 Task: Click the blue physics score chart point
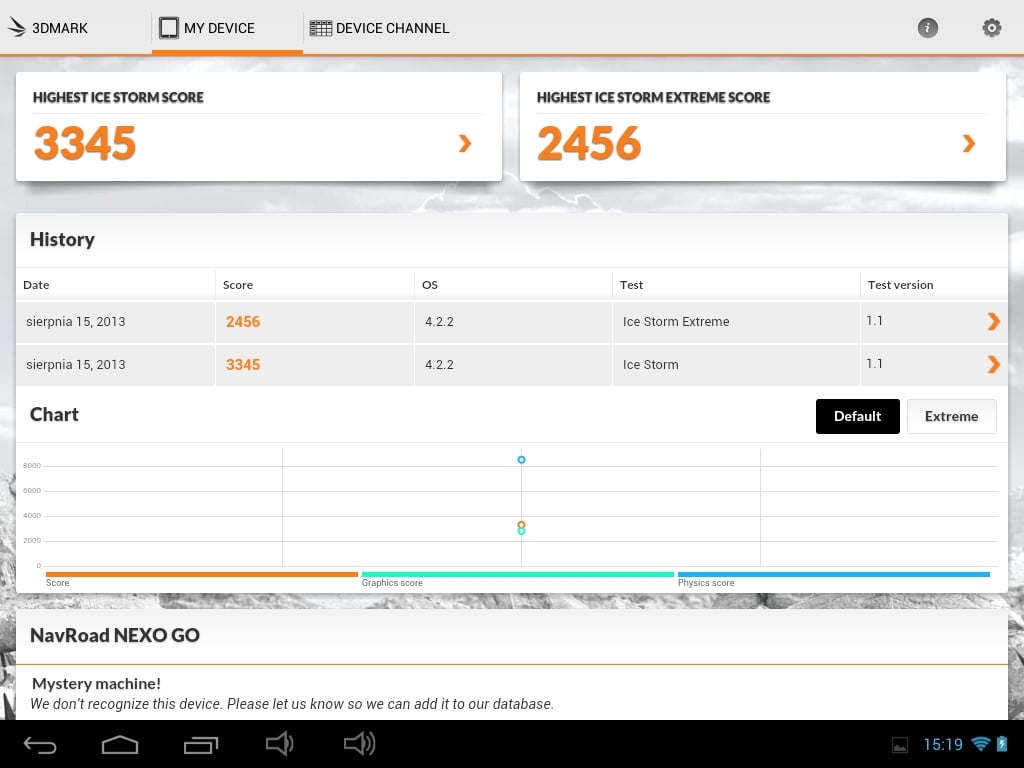coord(521,460)
